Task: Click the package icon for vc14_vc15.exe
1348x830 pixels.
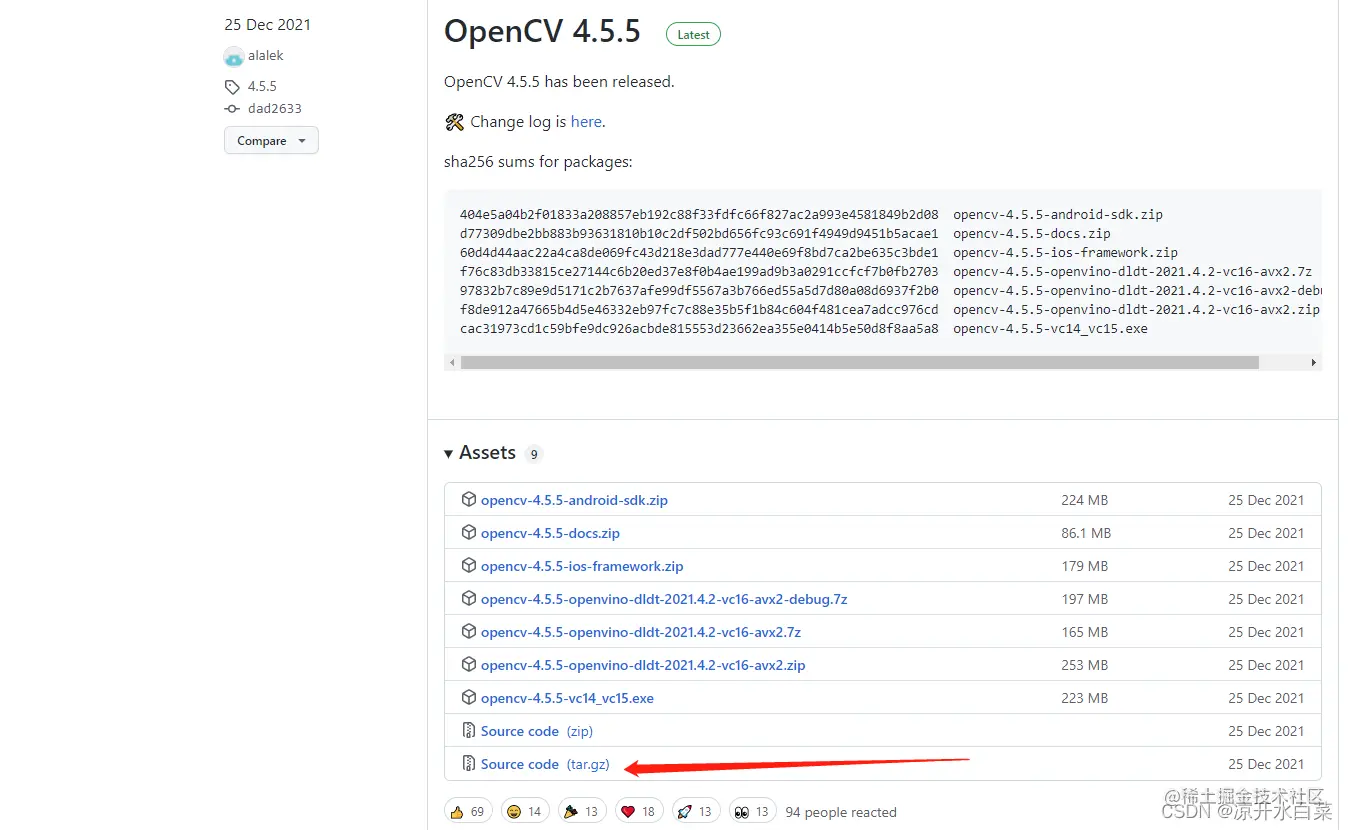Action: tap(468, 697)
